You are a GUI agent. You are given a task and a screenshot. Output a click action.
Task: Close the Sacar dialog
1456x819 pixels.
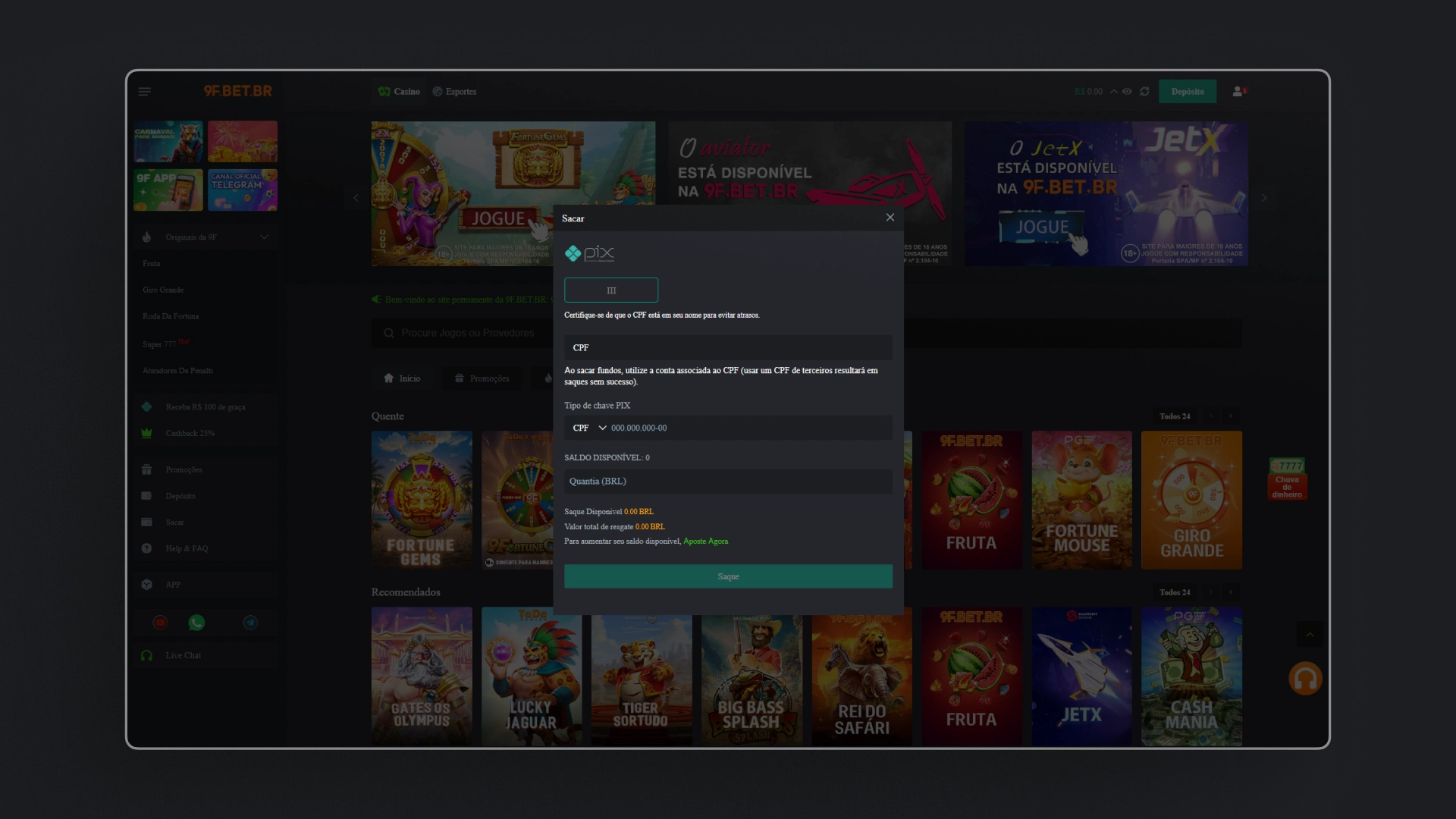point(890,218)
